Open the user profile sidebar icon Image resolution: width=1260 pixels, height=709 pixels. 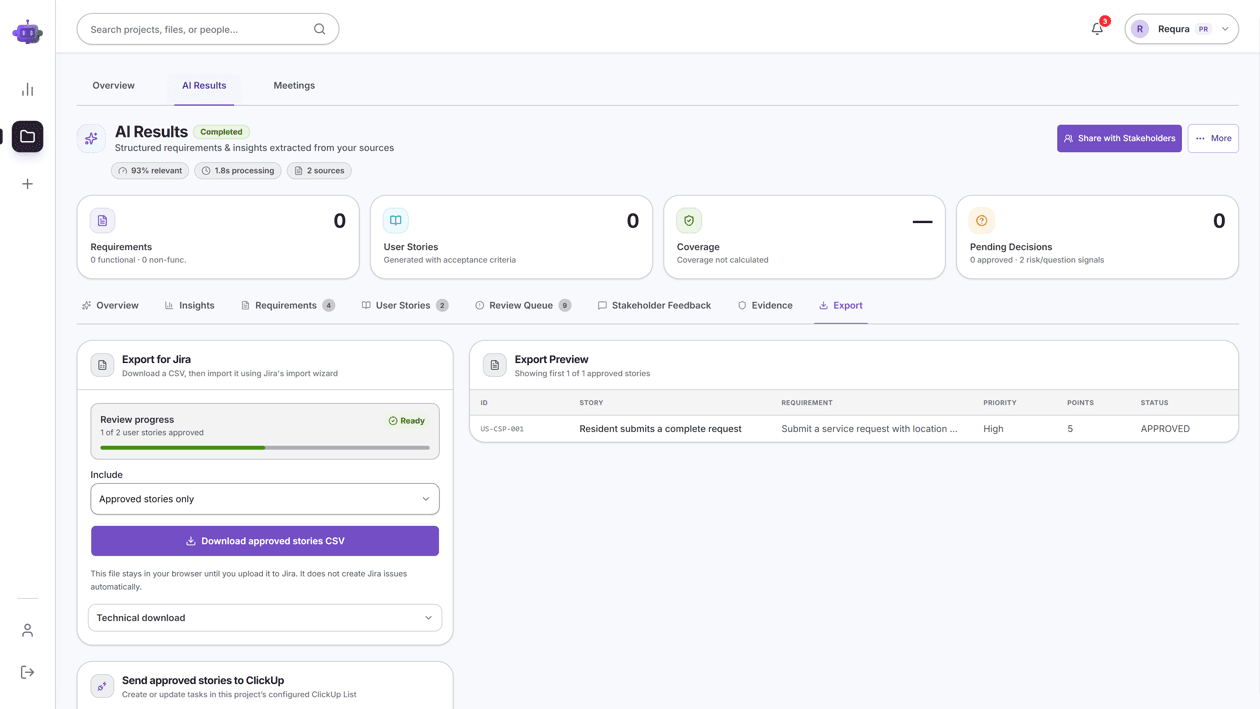point(28,631)
